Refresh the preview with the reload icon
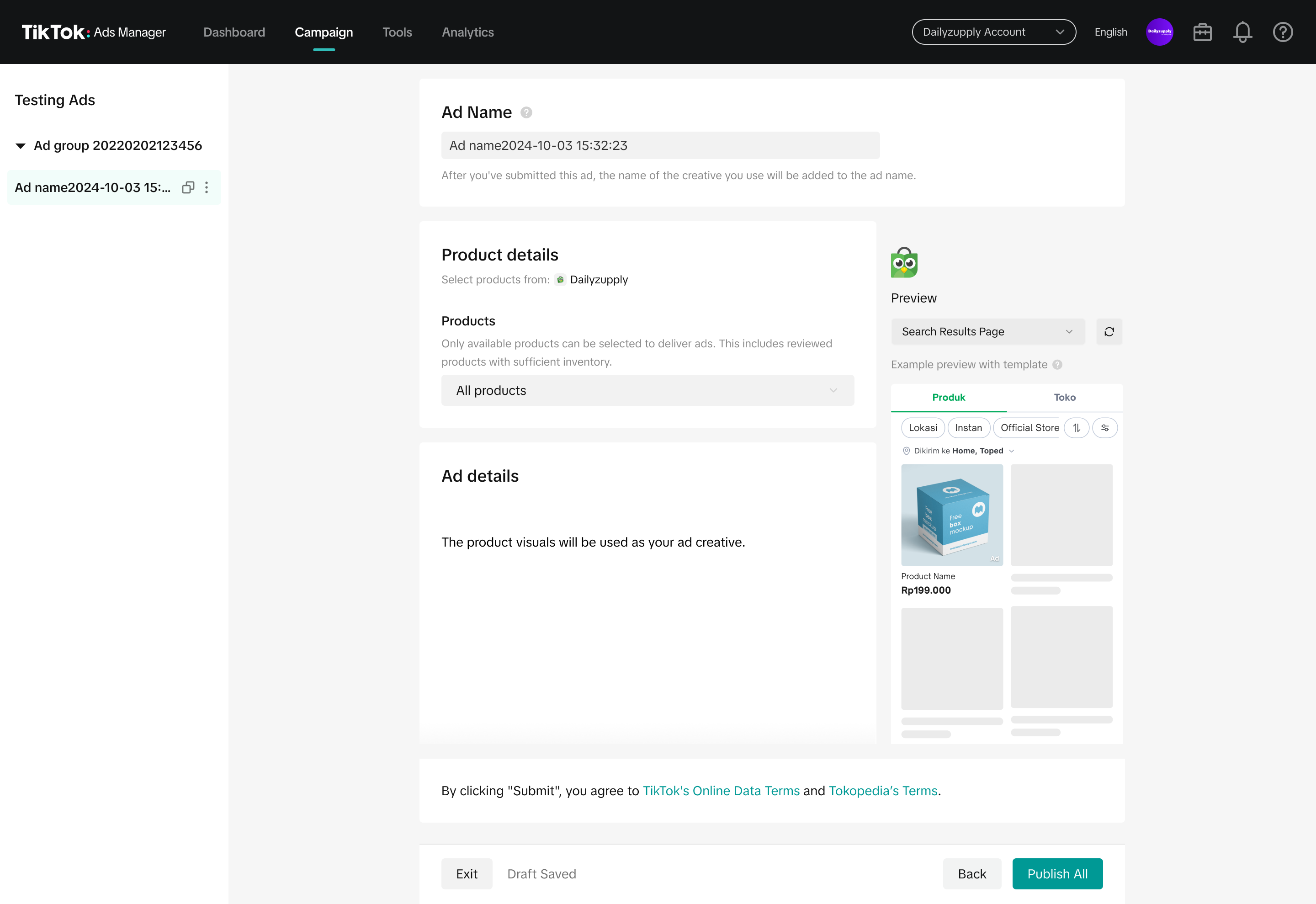1316x904 pixels. pyautogui.click(x=1109, y=332)
